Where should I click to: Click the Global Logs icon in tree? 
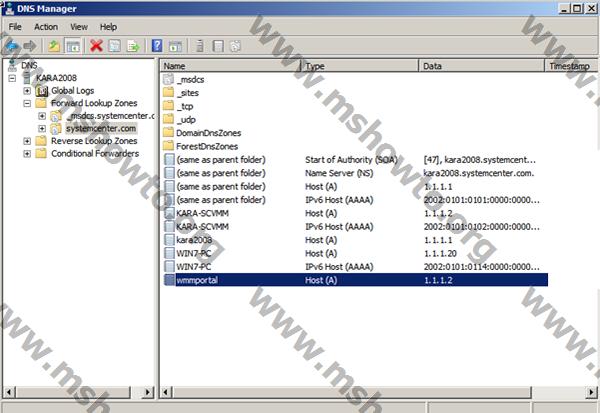(41, 91)
